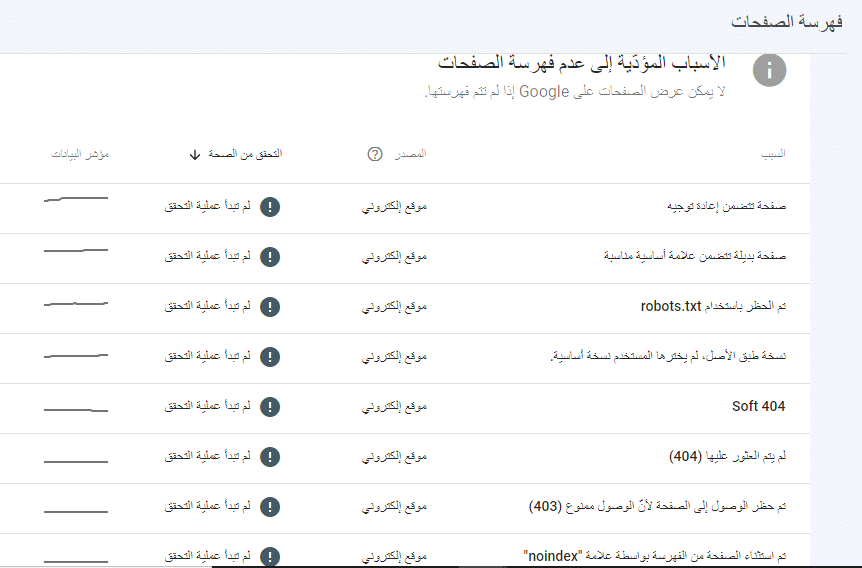Viewport: 862px width, 568px height.
Task: Open the 'تم الحظر باستخدام robots.txt' reason
Action: point(713,306)
